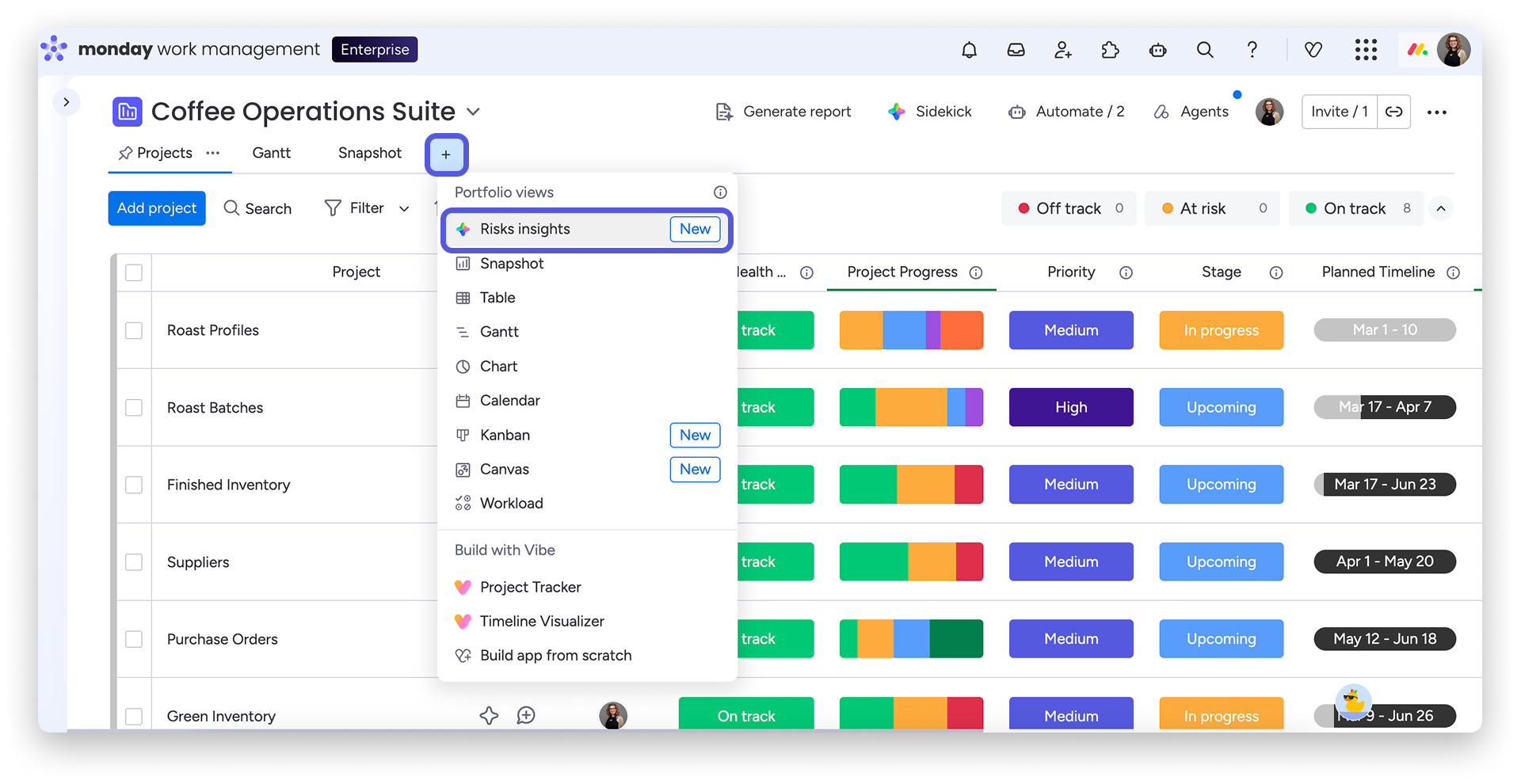Click the monday logo in top left

pyautogui.click(x=54, y=48)
